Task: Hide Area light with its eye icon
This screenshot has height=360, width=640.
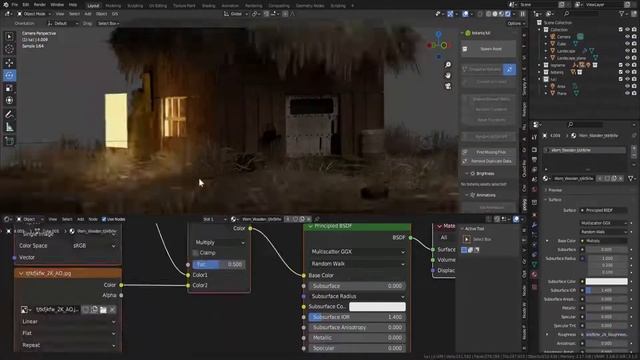Action: 627,86
